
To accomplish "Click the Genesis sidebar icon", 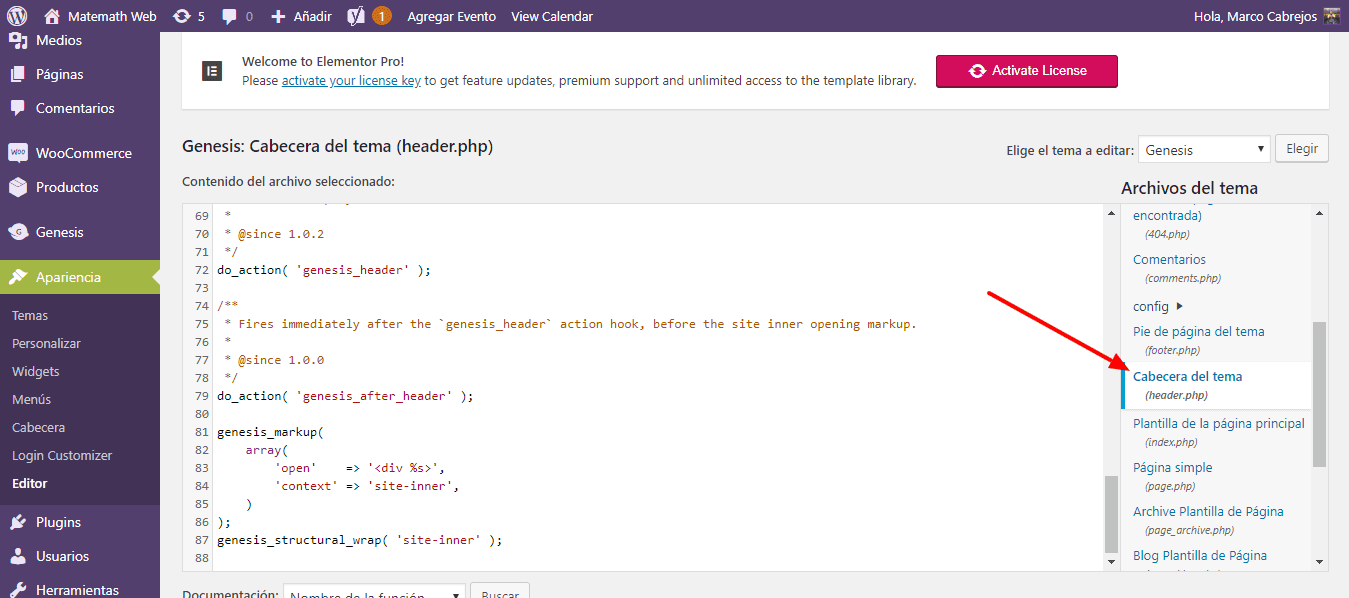I will [x=18, y=233].
